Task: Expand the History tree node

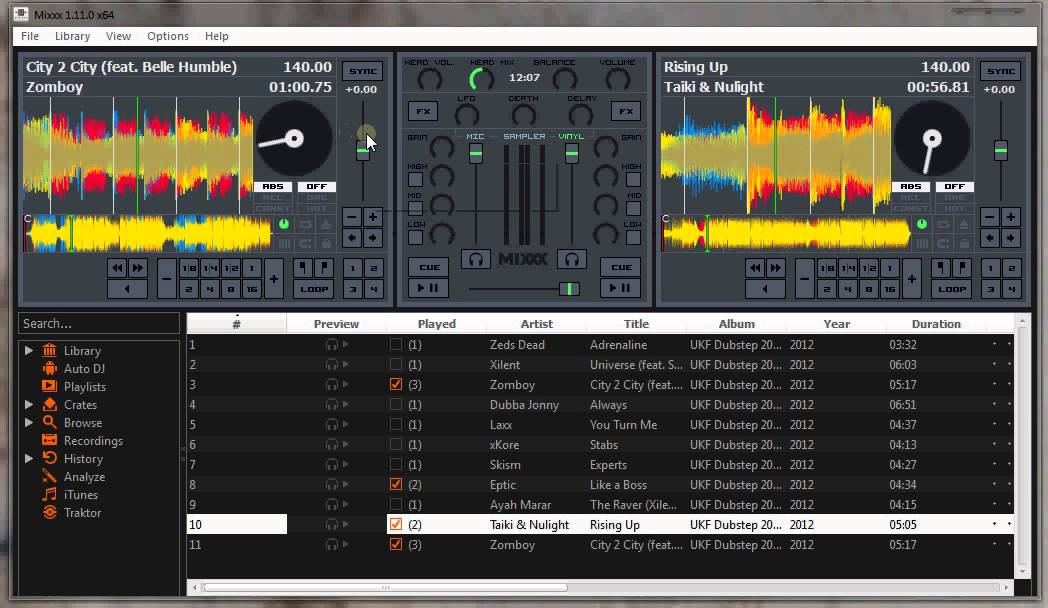Action: point(29,458)
